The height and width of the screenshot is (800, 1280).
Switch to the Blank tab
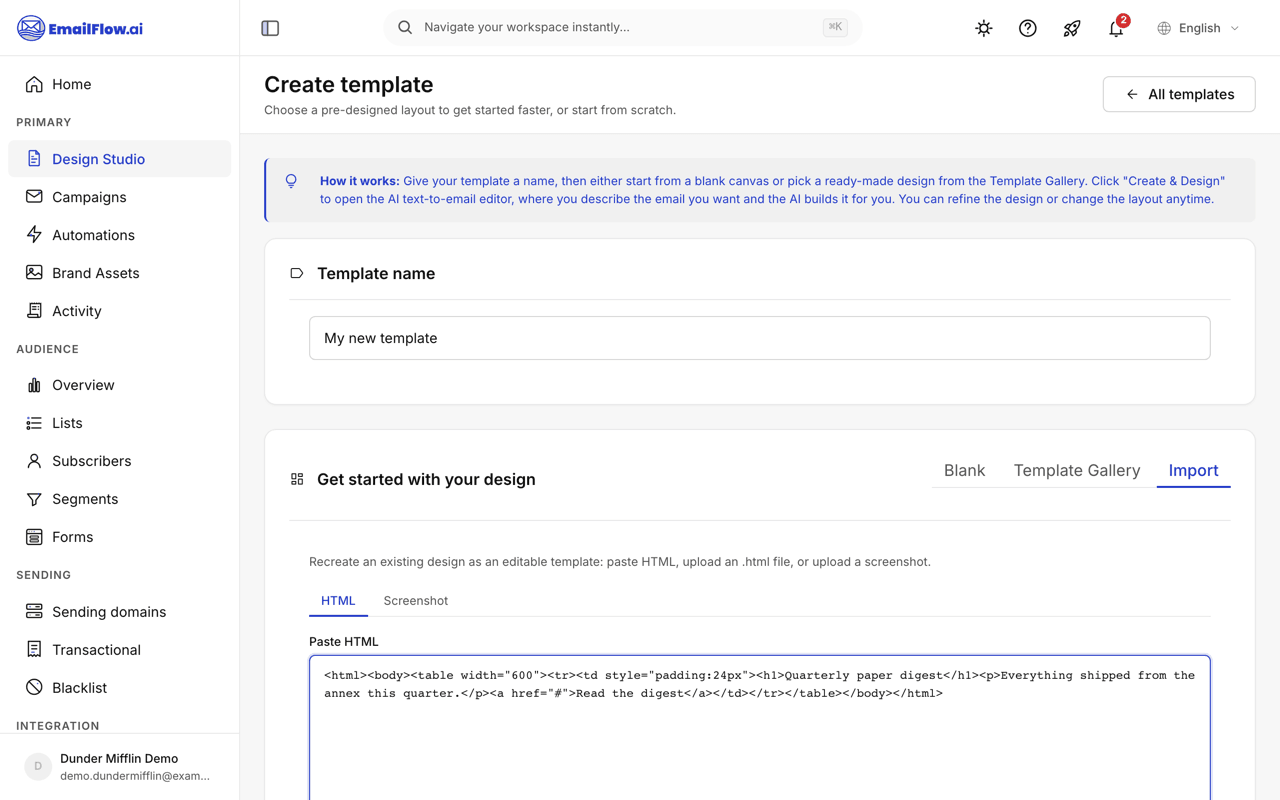coord(964,470)
